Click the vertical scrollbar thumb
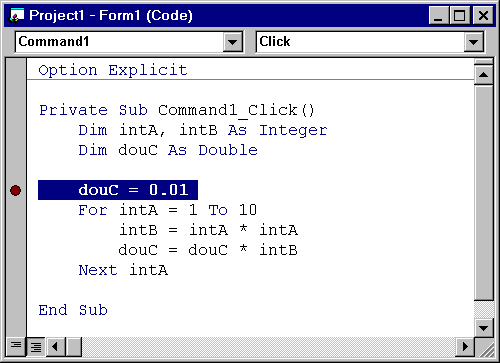The width and height of the screenshot is (500, 363). click(x=484, y=192)
